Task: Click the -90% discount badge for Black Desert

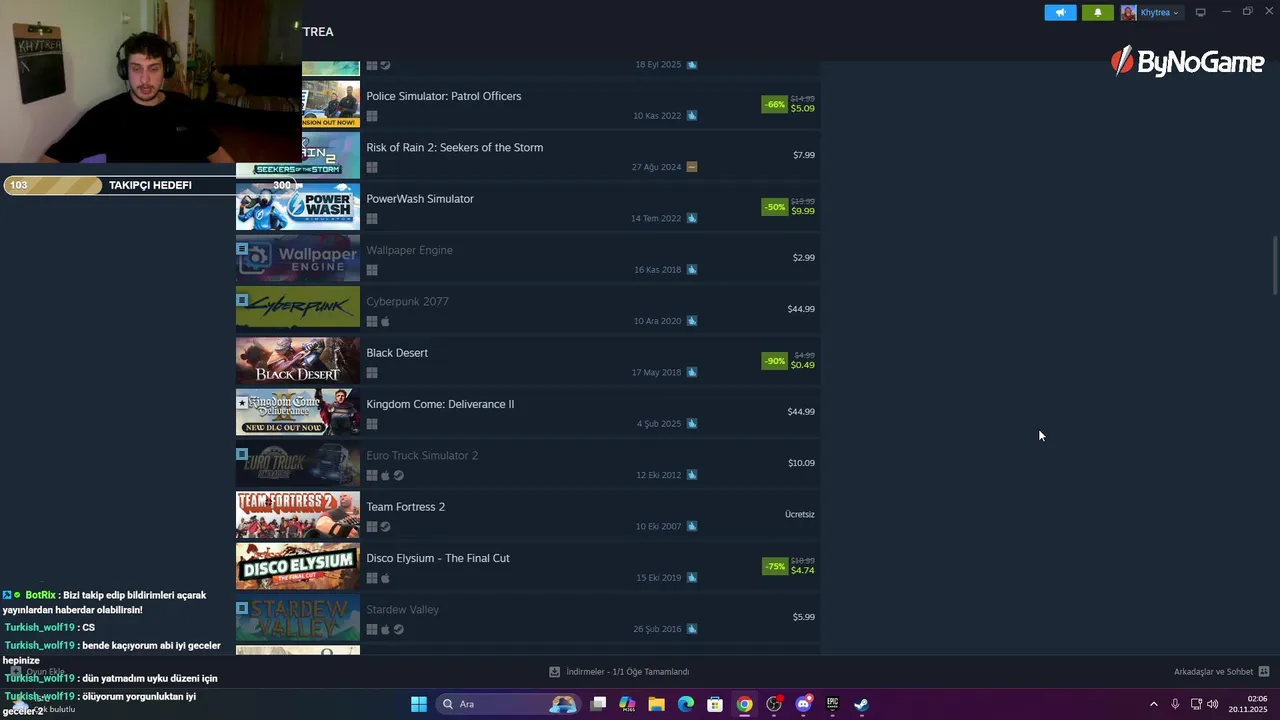Action: click(x=774, y=361)
